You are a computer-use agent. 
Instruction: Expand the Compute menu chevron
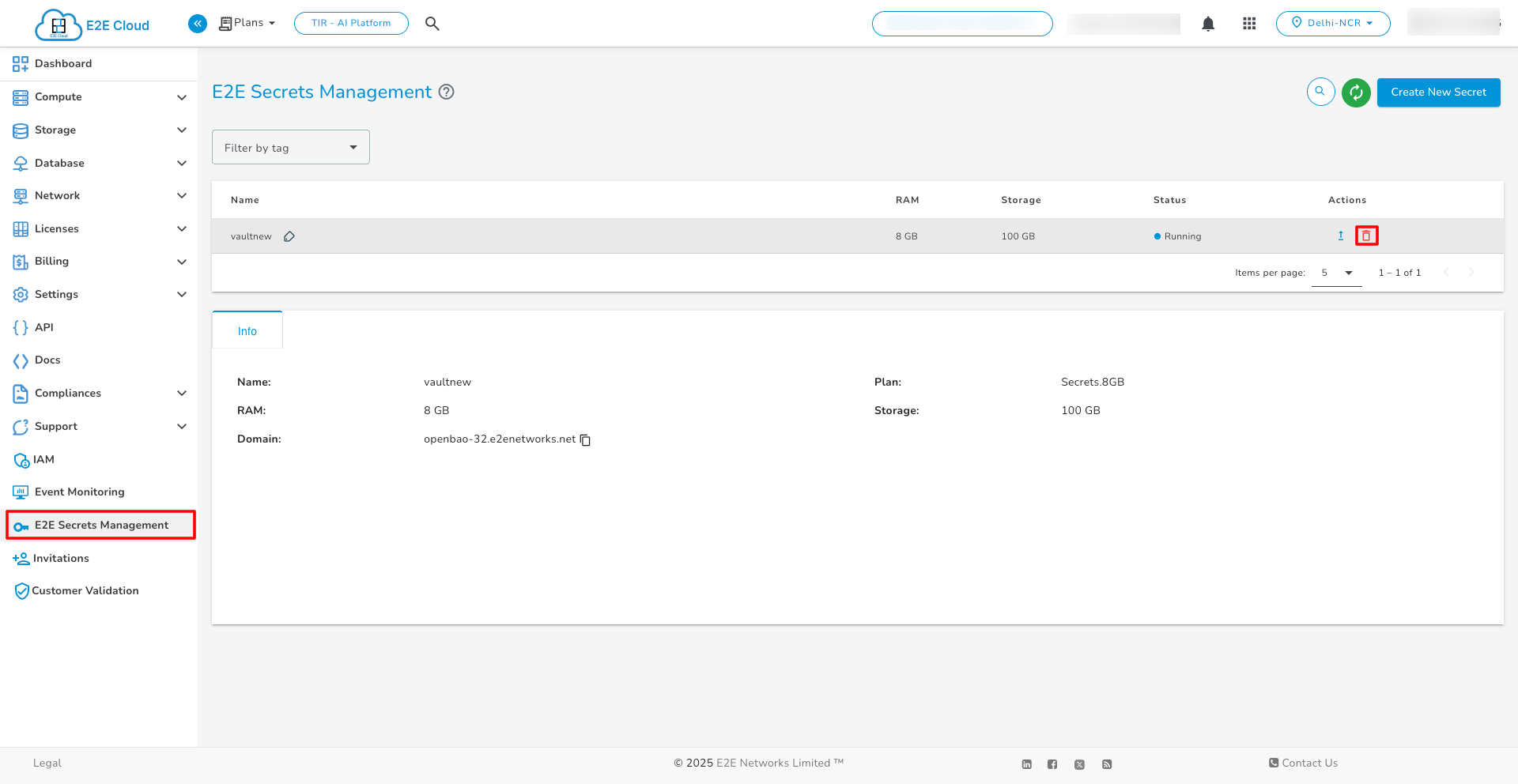[182, 97]
